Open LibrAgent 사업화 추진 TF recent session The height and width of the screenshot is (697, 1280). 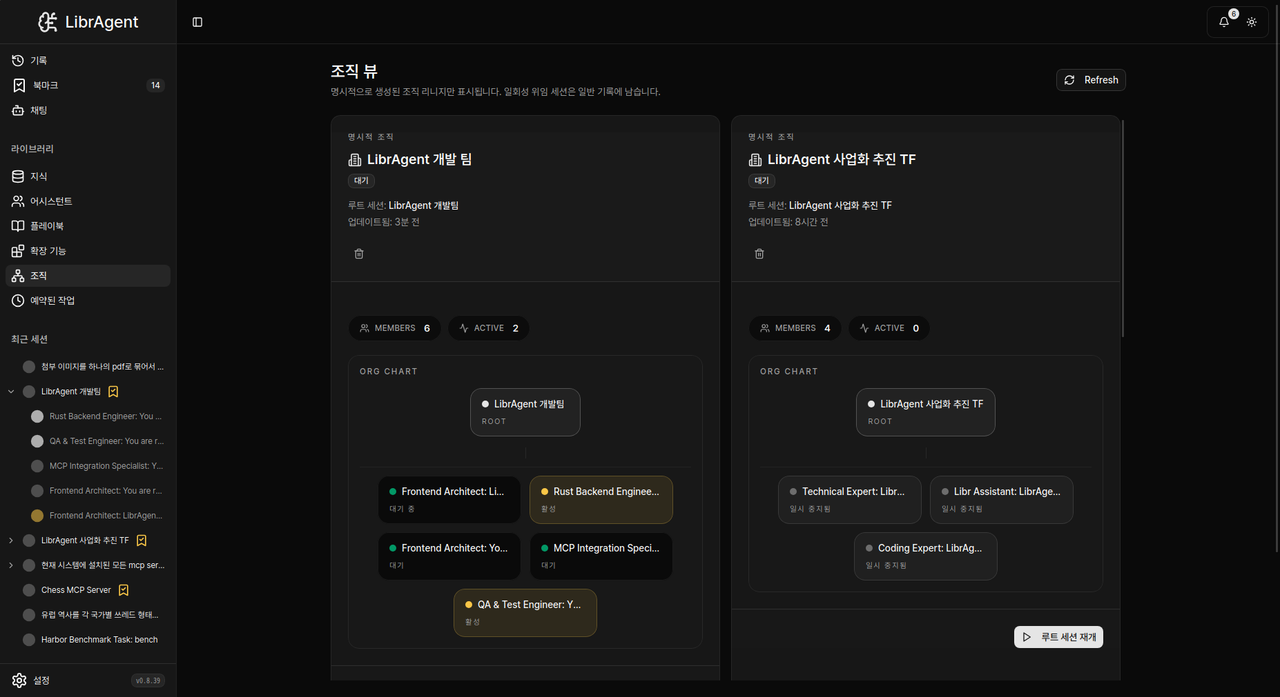(85, 540)
